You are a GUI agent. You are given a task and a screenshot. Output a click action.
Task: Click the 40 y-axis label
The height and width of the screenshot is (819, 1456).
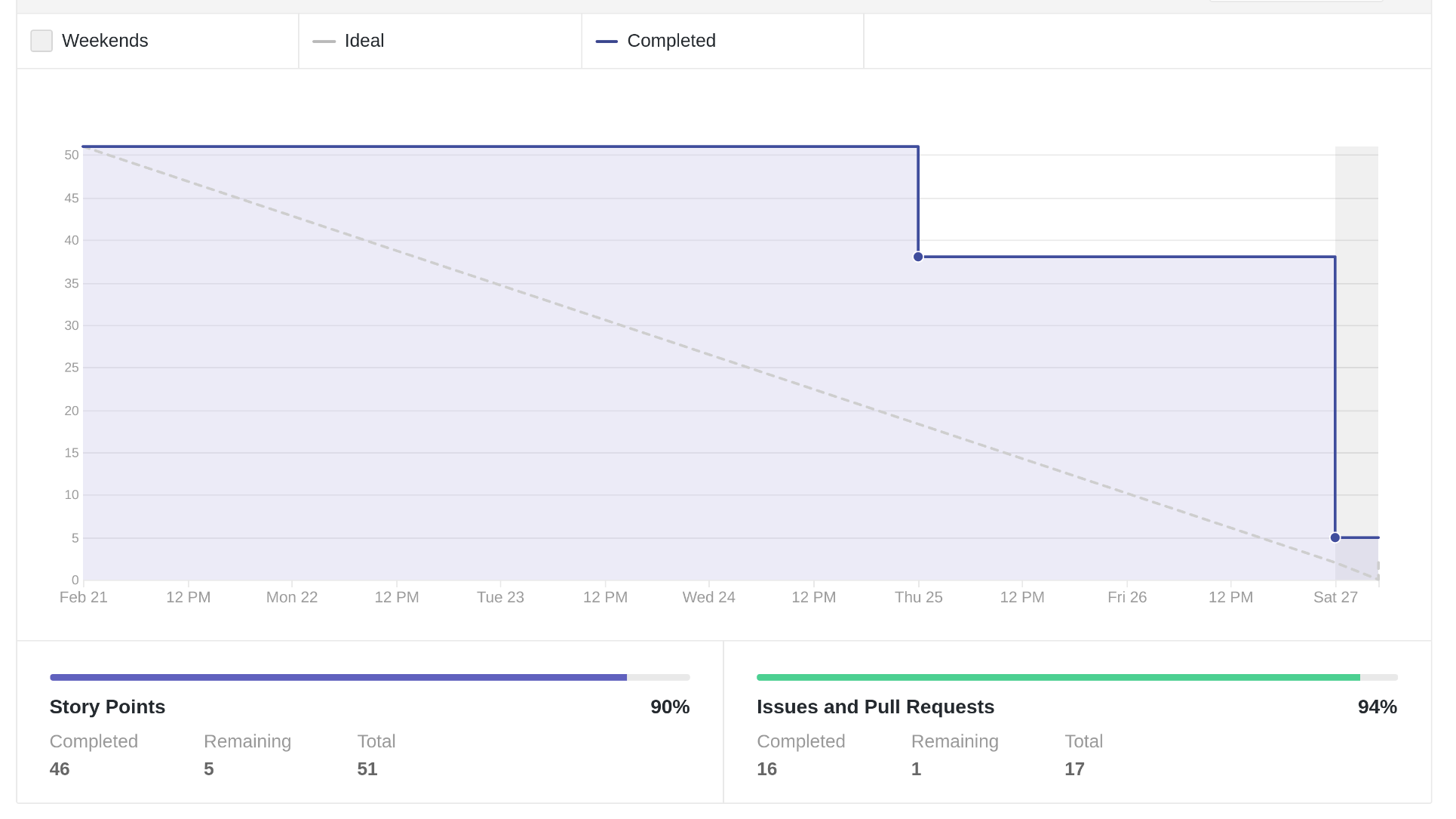[x=72, y=240]
